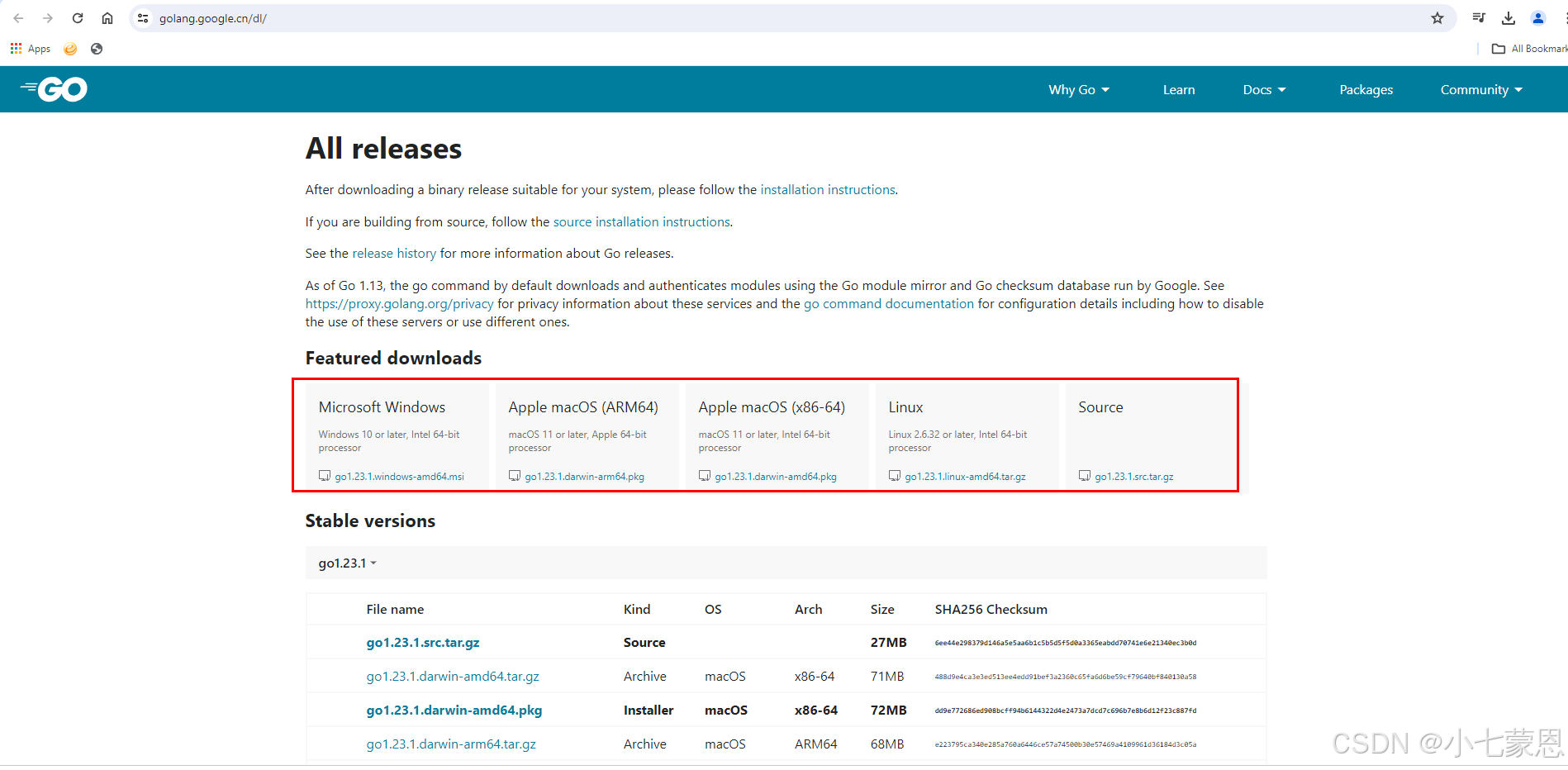Open the go command documentation link
1568x770 pixels.
pyautogui.click(x=889, y=304)
